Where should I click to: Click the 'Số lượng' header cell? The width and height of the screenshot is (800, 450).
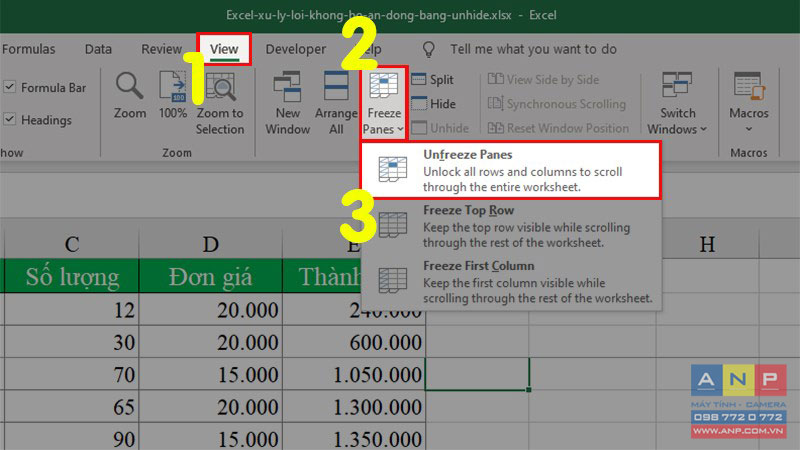point(72,276)
